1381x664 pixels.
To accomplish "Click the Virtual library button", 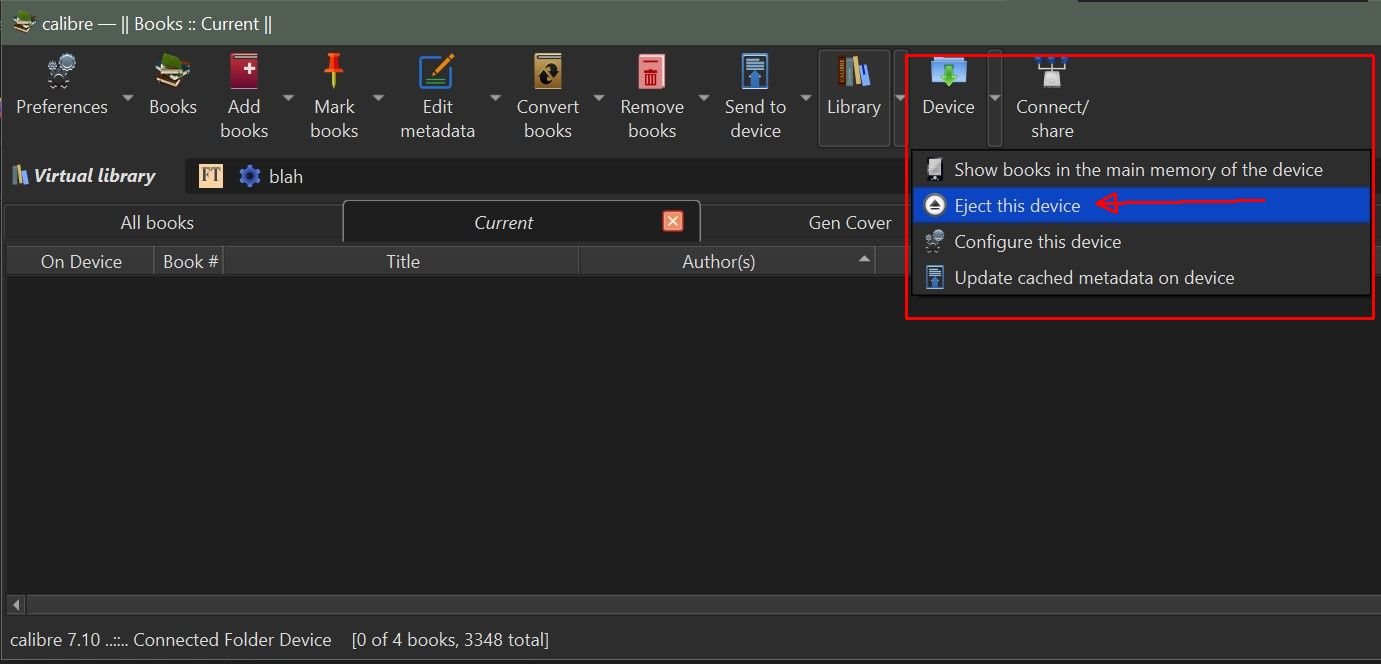I will point(84,176).
